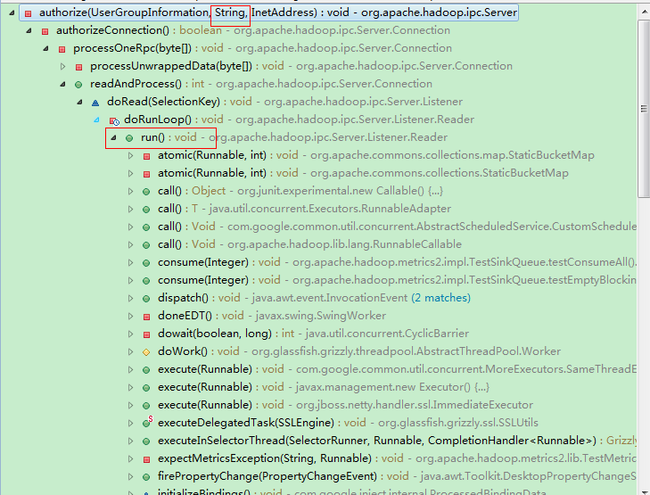Click the red icon beside processOneRpc(byte[])

point(62,49)
